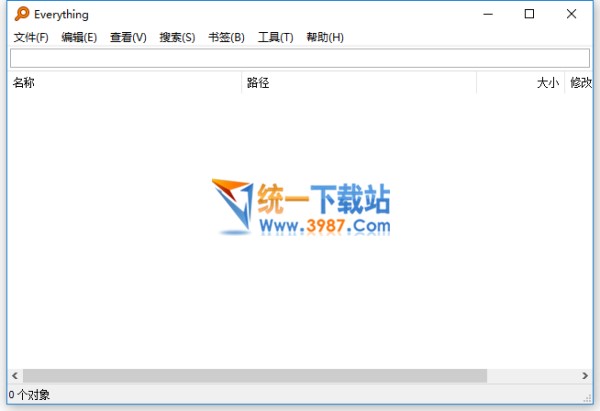Maximize the Everything window
The height and width of the screenshot is (411, 600).
(529, 14)
